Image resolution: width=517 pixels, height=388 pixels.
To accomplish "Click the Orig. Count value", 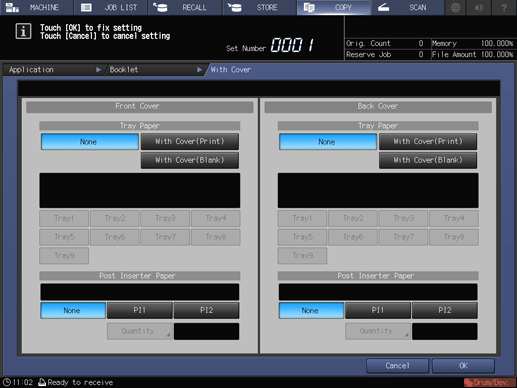I will [x=421, y=43].
